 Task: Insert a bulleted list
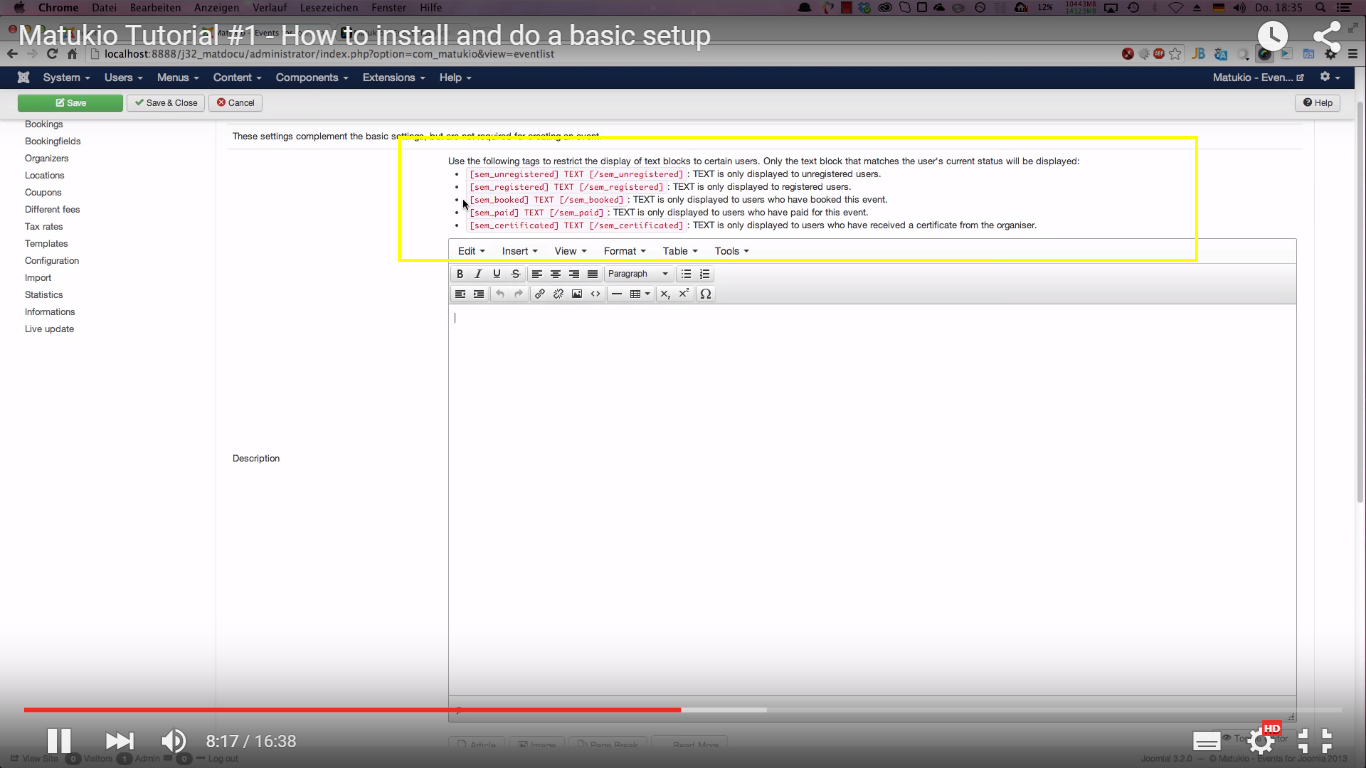pyautogui.click(x=686, y=274)
